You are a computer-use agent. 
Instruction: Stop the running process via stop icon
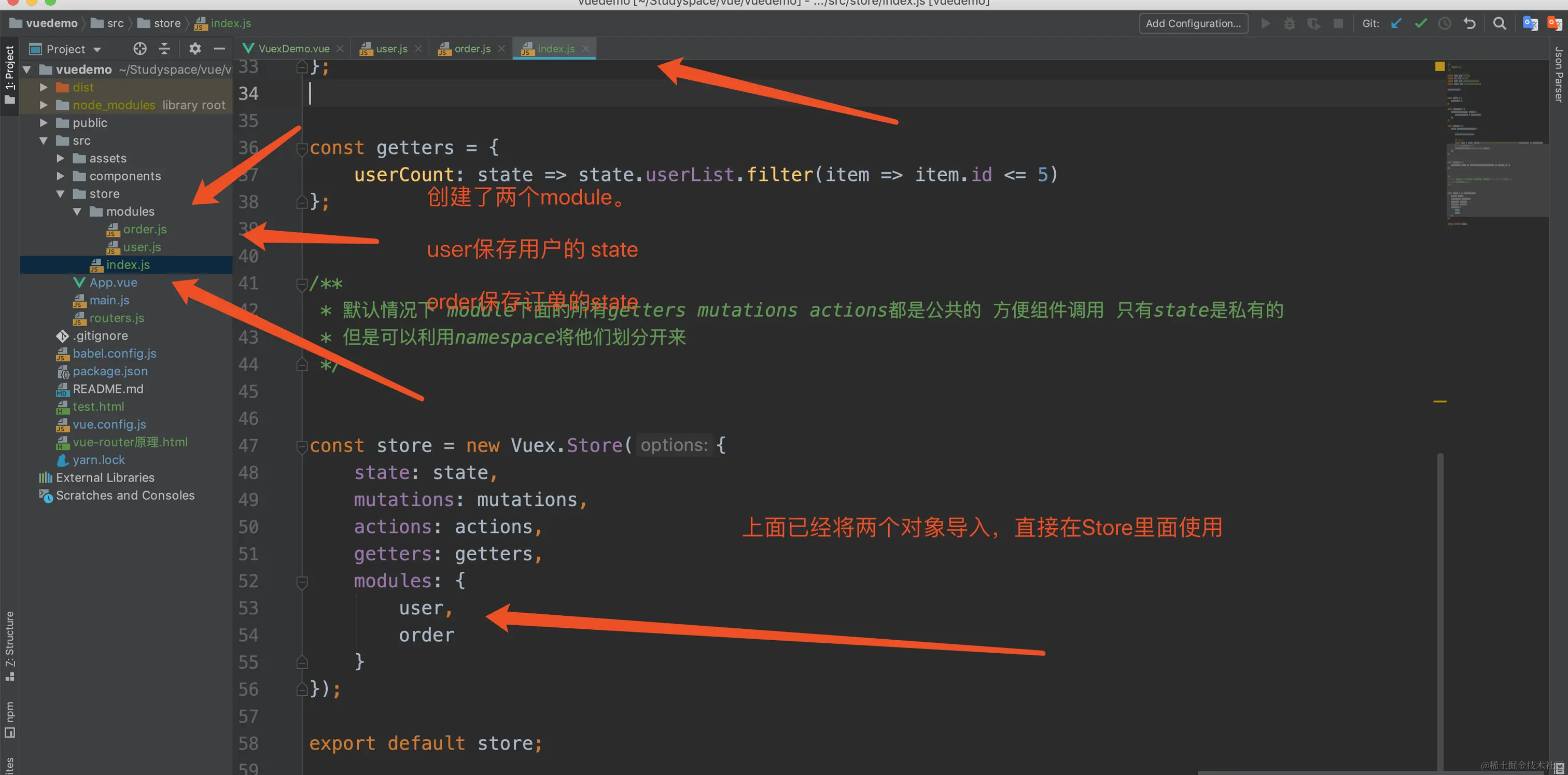[x=1338, y=23]
